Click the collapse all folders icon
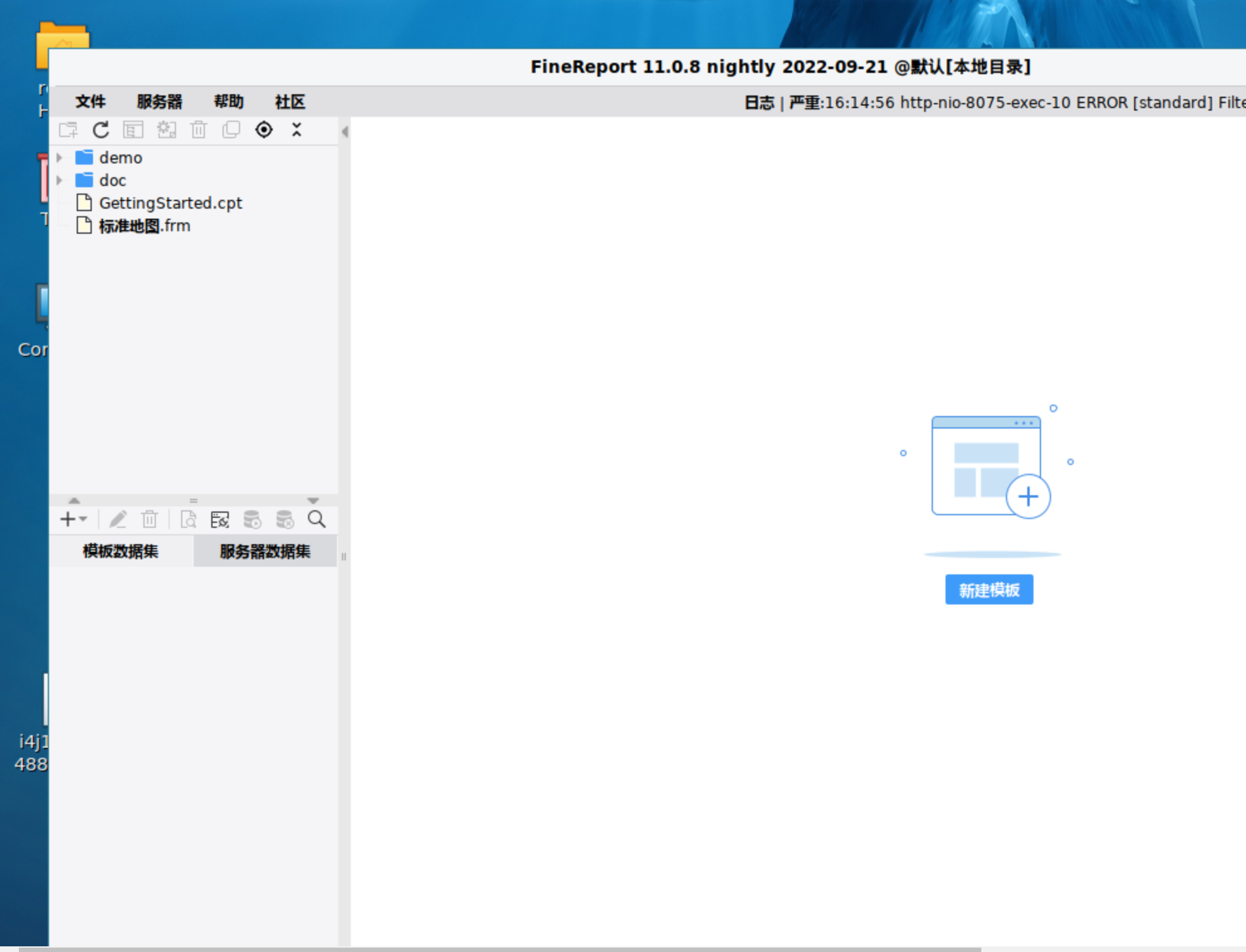Image resolution: width=1246 pixels, height=952 pixels. pyautogui.click(x=297, y=130)
